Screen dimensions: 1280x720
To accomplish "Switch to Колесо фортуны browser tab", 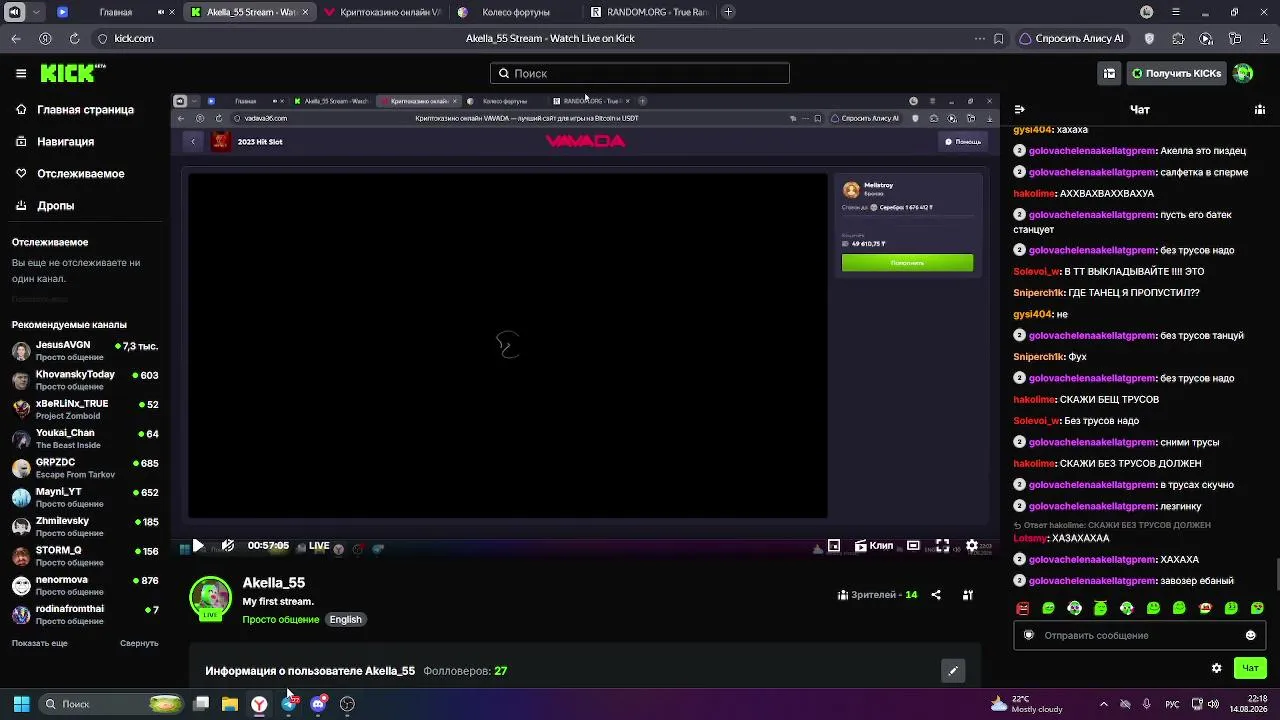I will pos(516,12).
